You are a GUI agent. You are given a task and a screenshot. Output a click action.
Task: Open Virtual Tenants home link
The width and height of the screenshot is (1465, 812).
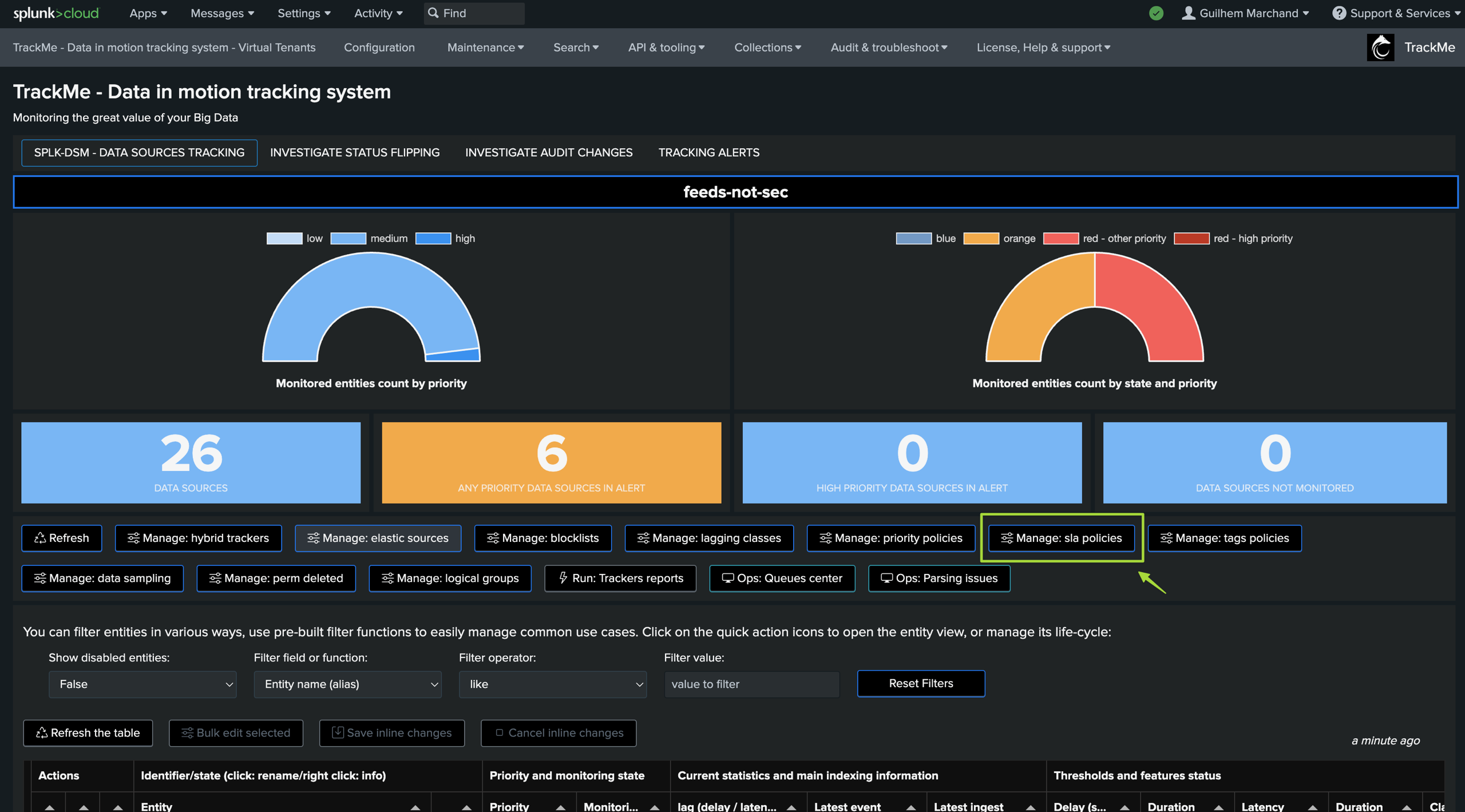(164, 47)
